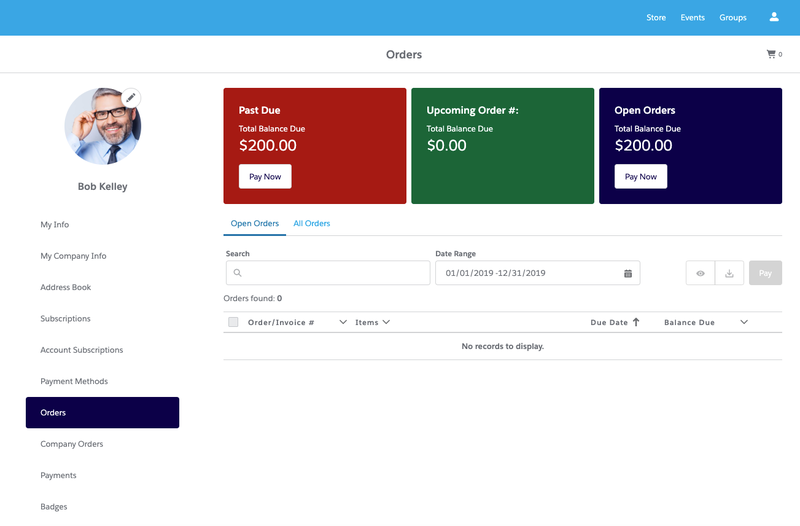Click the download icon button
The image size is (800, 526).
point(730,273)
